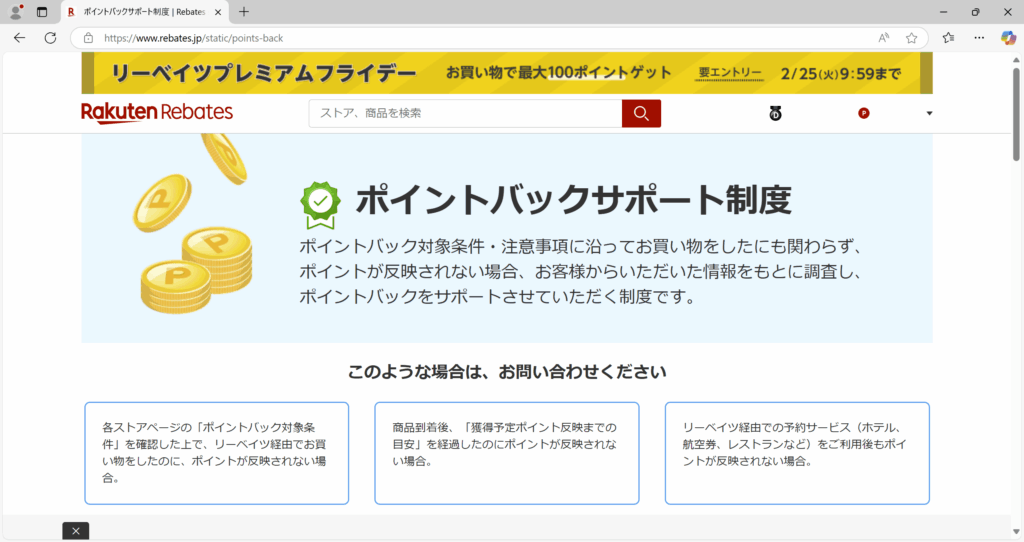This screenshot has width=1024, height=542.
Task: Select the ポイントバックサポート制度 browser tab
Action: (138, 12)
